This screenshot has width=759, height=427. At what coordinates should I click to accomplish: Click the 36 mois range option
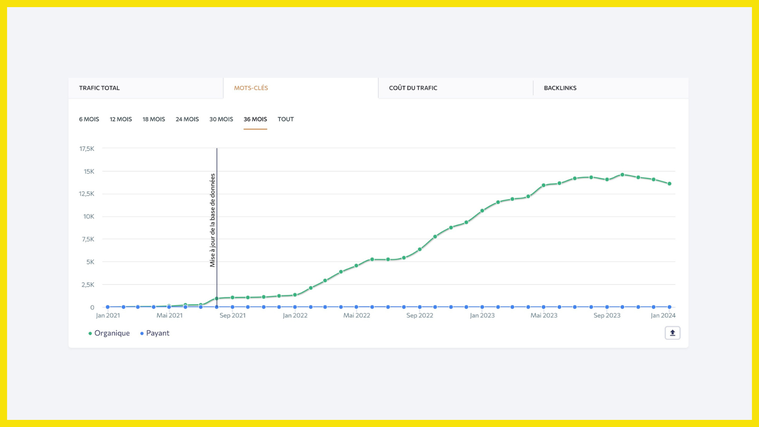tap(255, 119)
